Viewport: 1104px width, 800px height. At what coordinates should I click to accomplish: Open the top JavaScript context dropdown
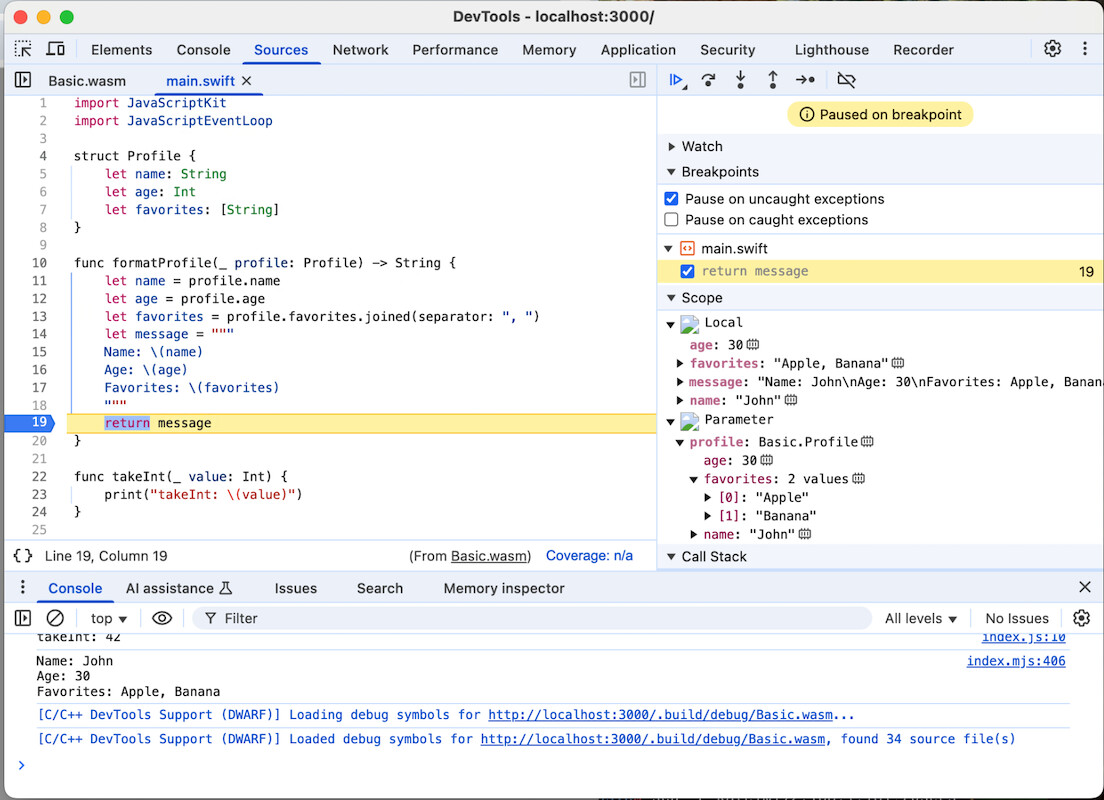tap(109, 618)
